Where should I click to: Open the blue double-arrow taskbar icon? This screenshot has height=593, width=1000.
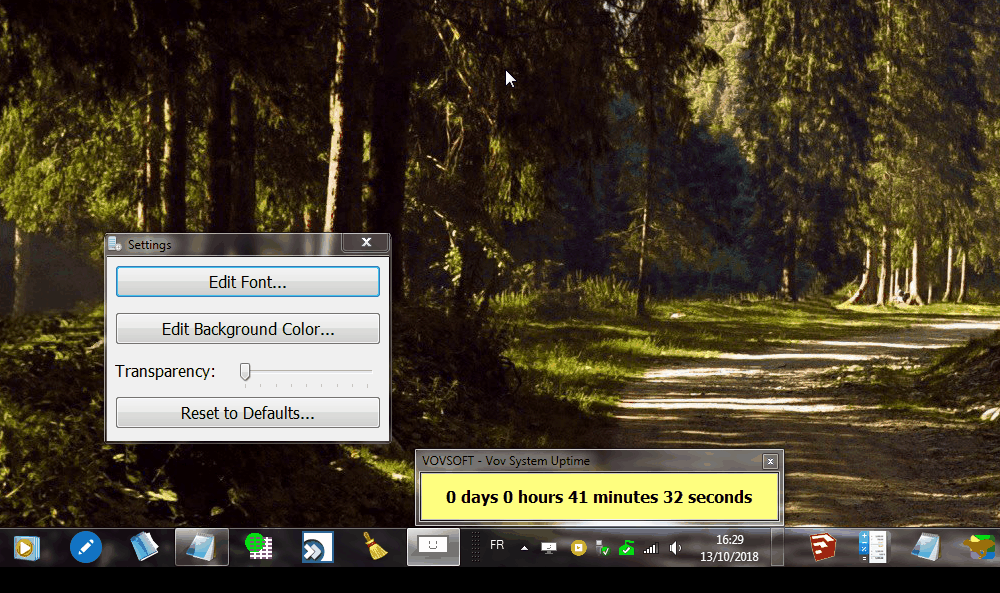click(x=317, y=547)
